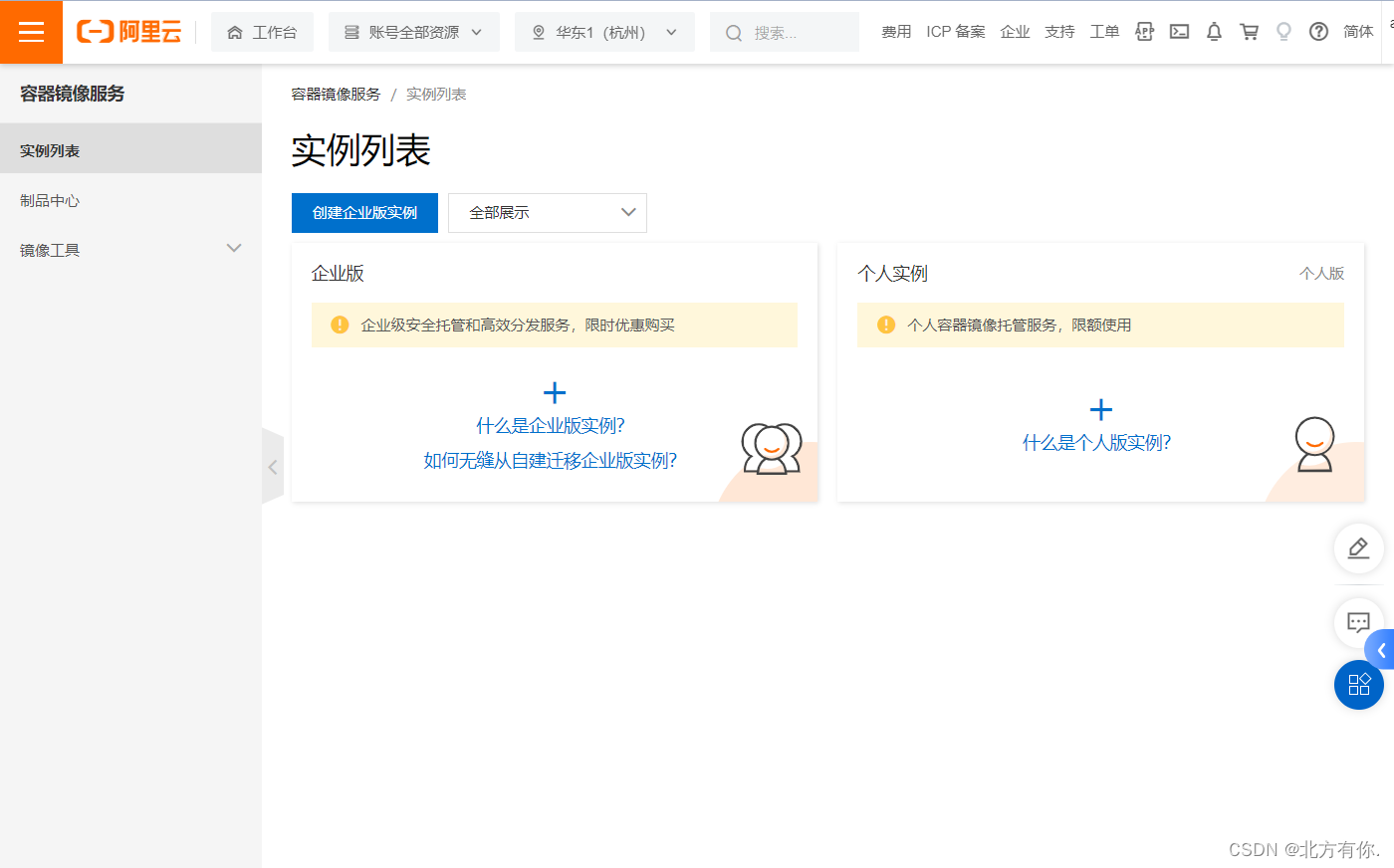This screenshot has width=1394, height=868.
Task: Open 如何无缝从自建迁移企业版实例? link
Action: point(551,461)
